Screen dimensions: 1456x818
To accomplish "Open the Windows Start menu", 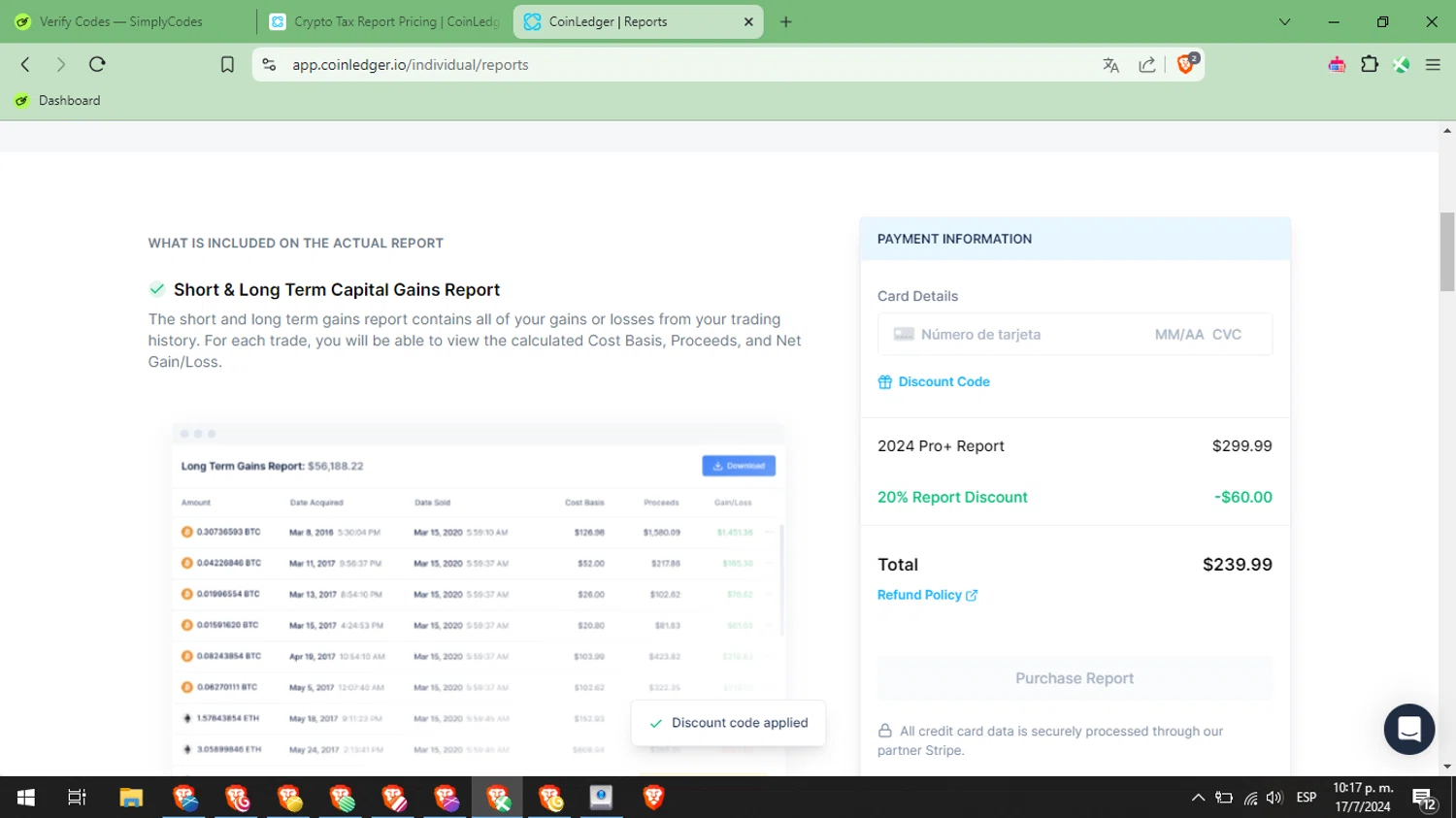I will pos(26,798).
